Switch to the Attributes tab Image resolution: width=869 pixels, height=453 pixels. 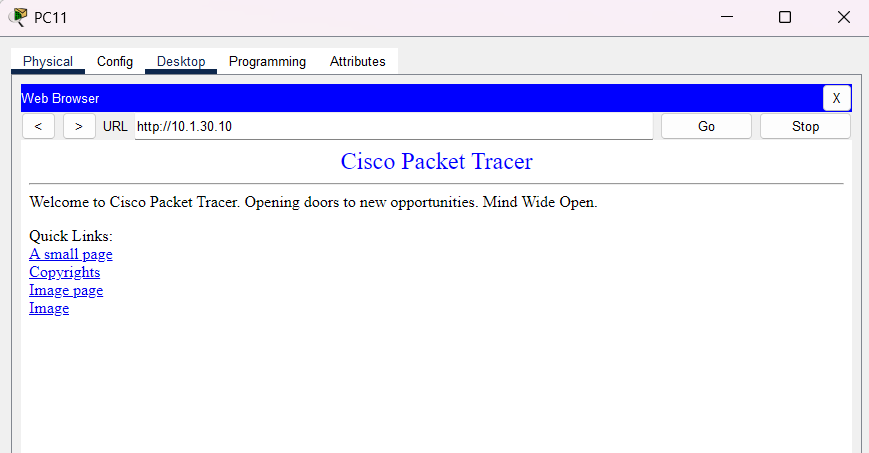pos(357,61)
